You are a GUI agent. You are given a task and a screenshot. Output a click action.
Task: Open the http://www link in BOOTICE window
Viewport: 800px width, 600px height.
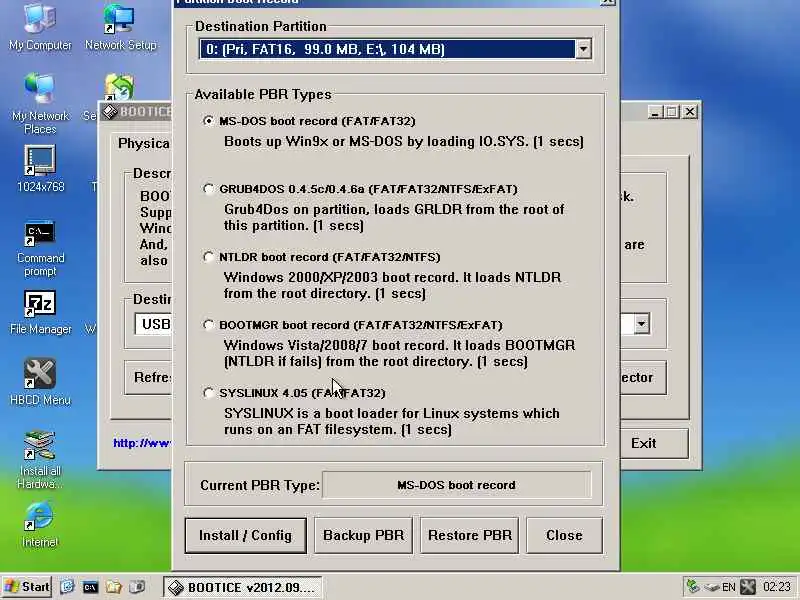[x=142, y=443]
